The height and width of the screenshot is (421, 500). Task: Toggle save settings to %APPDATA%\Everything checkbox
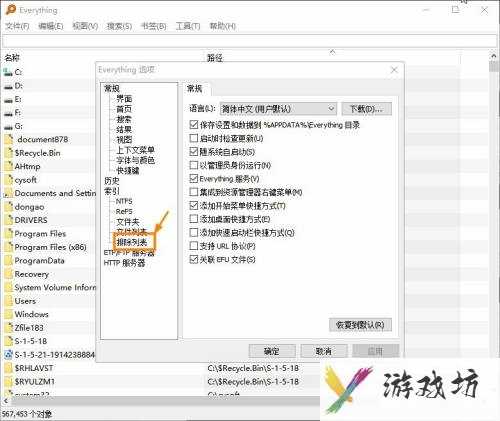[194, 125]
